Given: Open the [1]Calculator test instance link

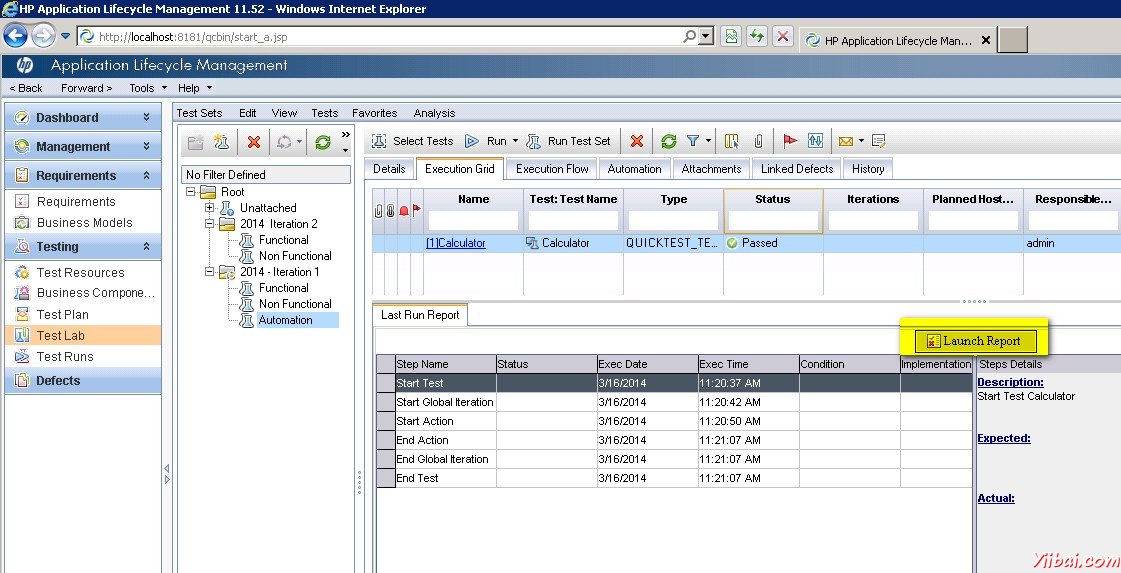Looking at the screenshot, I should [455, 243].
